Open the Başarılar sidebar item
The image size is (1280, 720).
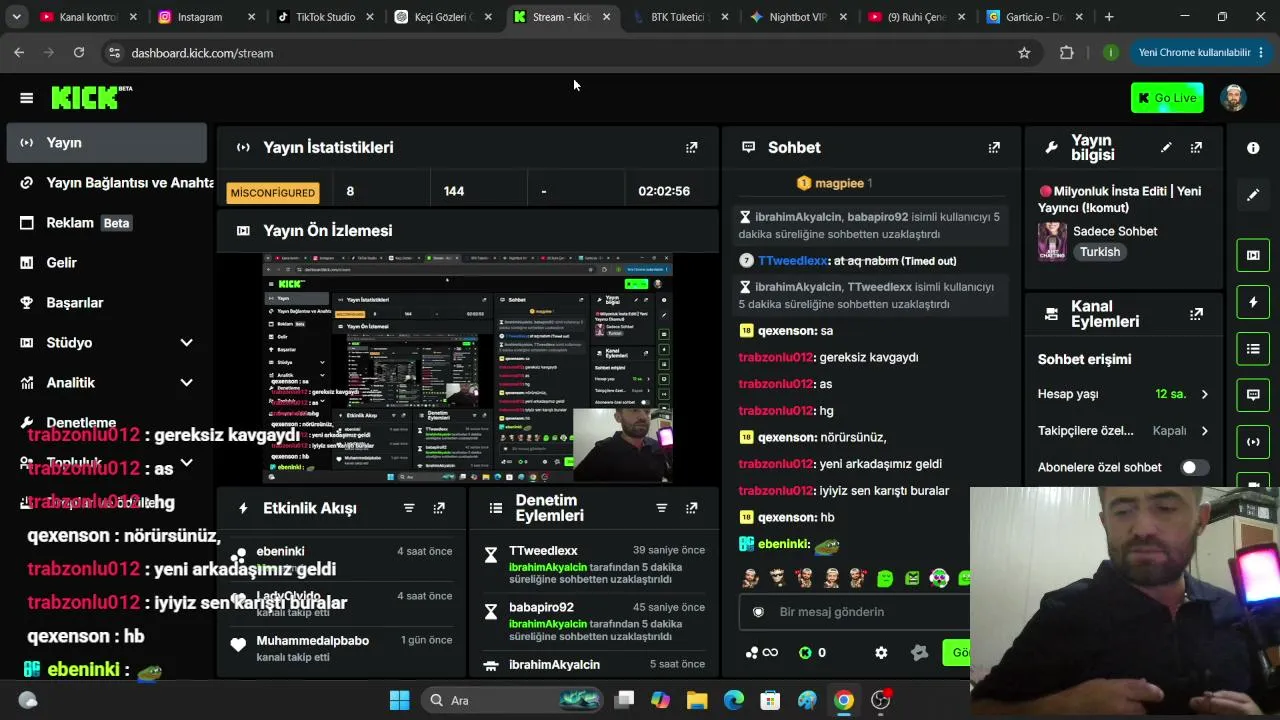point(106,303)
